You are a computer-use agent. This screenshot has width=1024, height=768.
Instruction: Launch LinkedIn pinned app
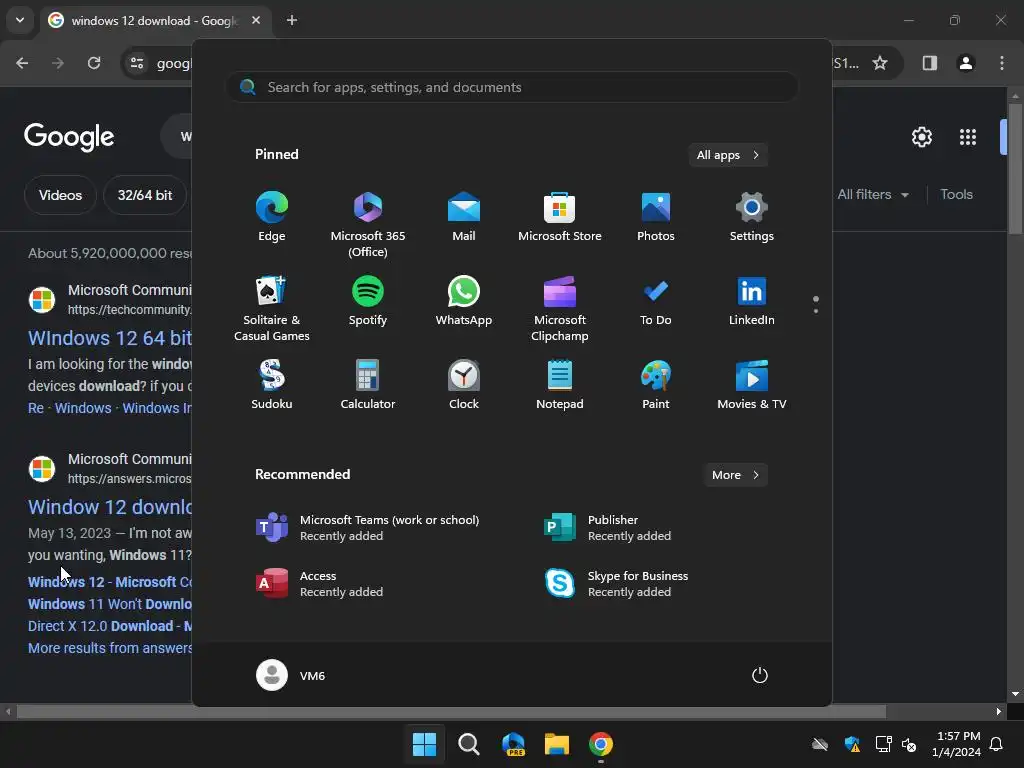coord(752,301)
